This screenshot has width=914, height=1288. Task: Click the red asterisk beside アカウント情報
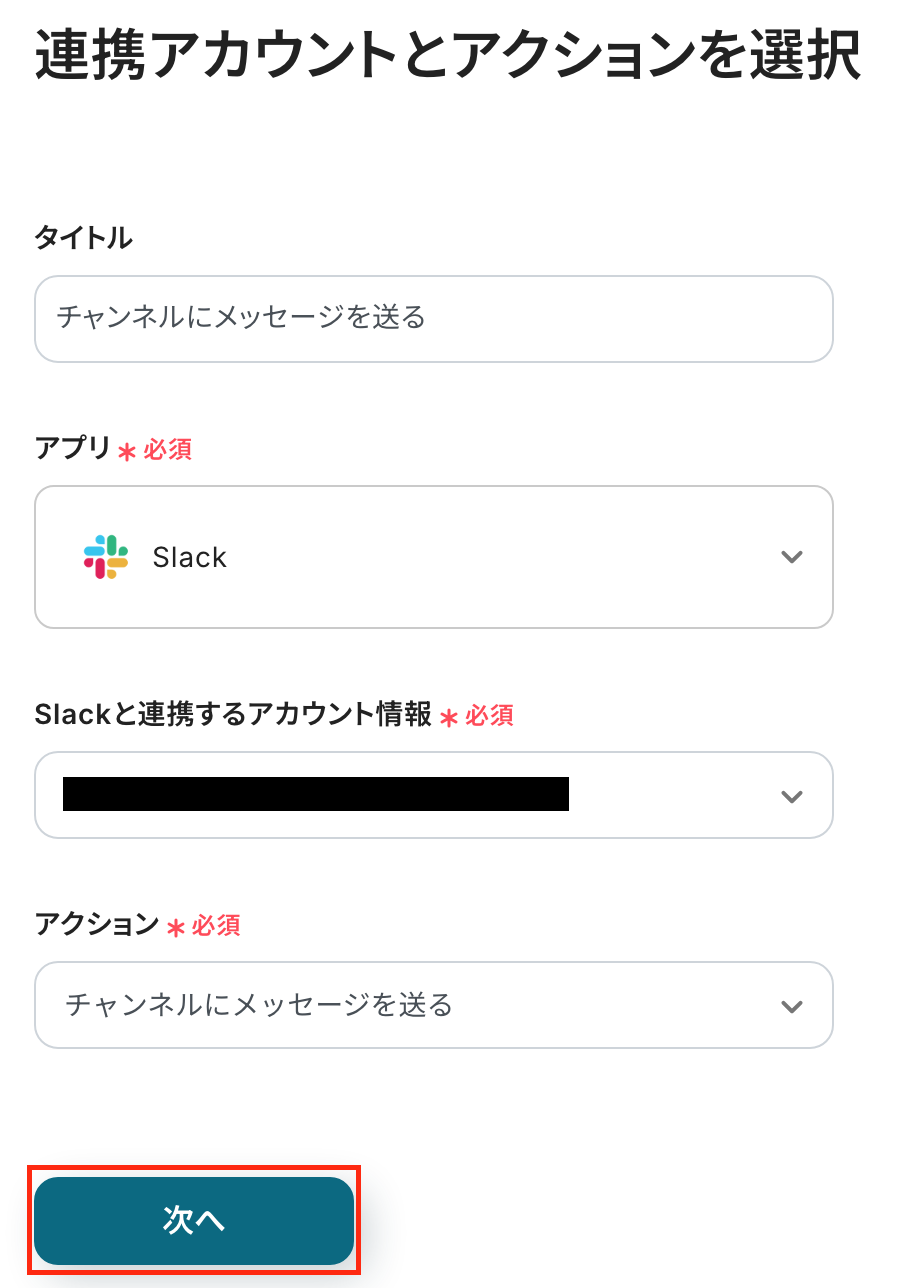click(x=449, y=717)
